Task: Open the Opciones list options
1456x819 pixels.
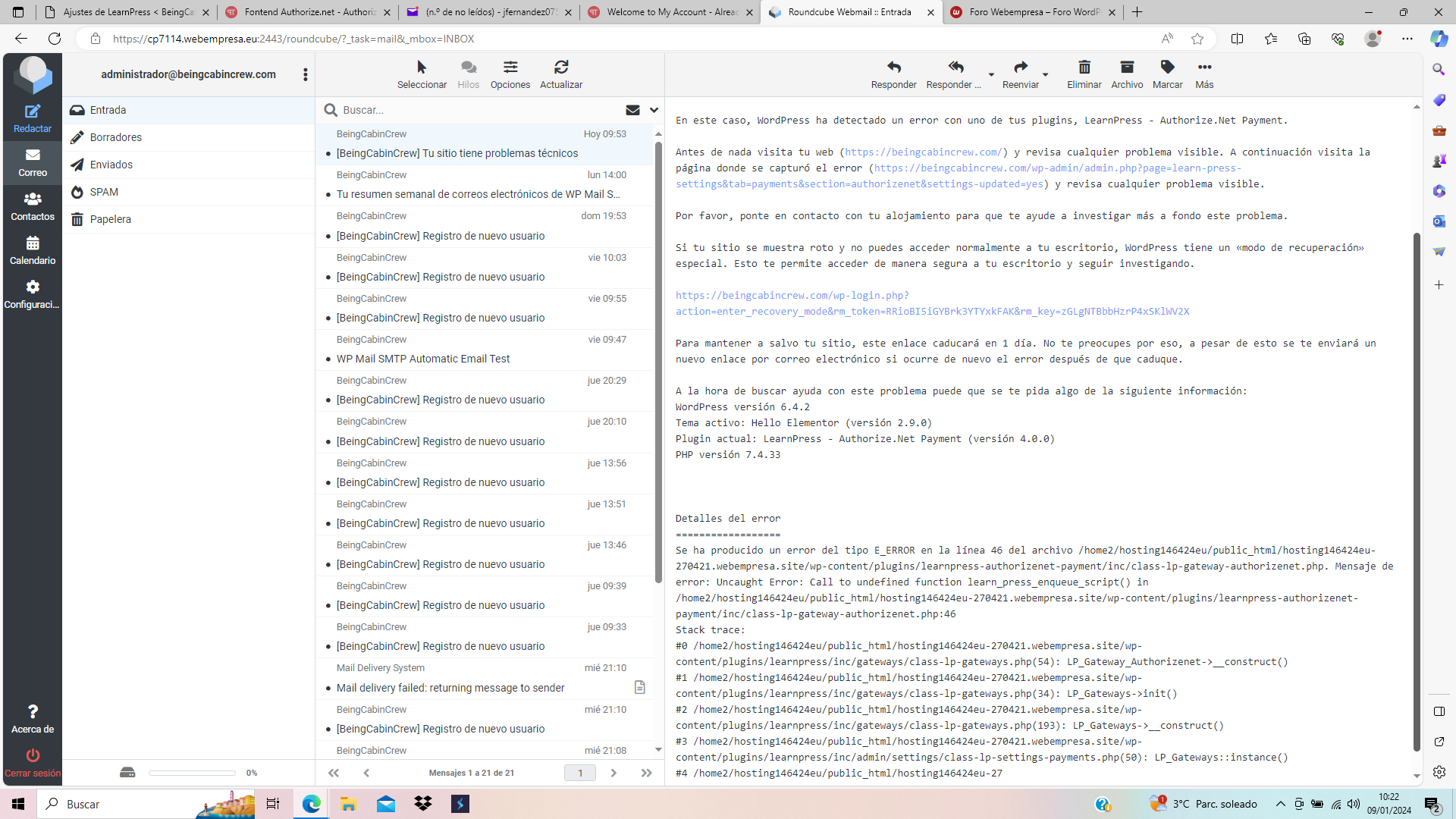Action: pyautogui.click(x=510, y=74)
